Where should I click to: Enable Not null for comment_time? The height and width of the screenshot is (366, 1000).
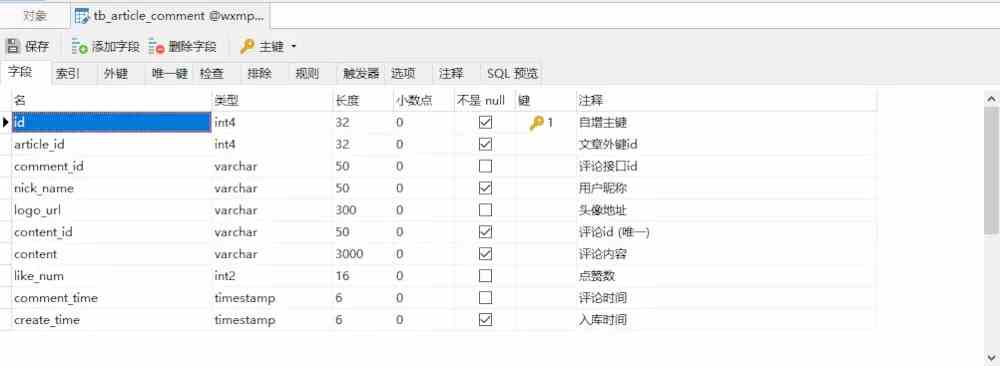(485, 298)
